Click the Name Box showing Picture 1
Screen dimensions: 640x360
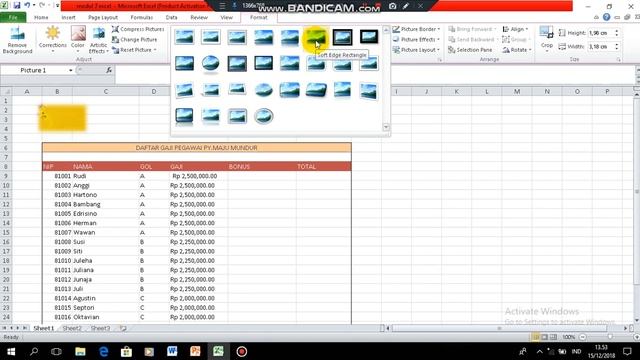click(x=37, y=70)
